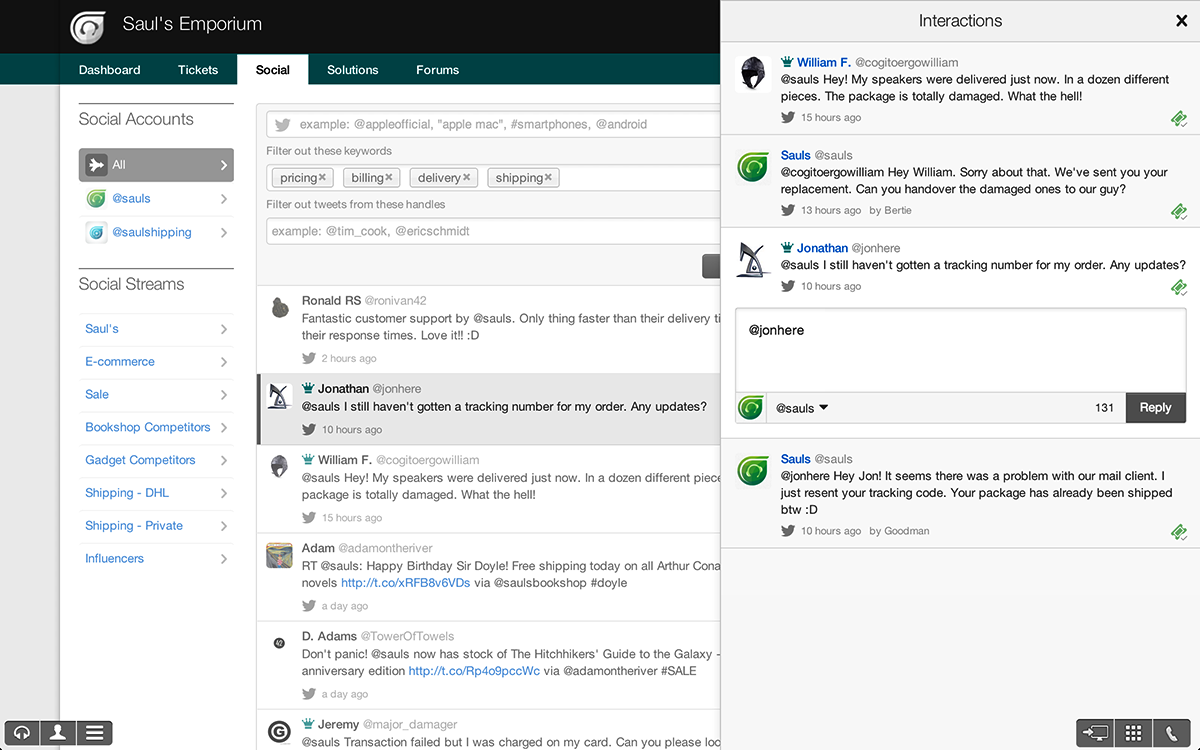The image size is (1200, 750).
Task: Switch to the Tickets tab
Action: [198, 70]
